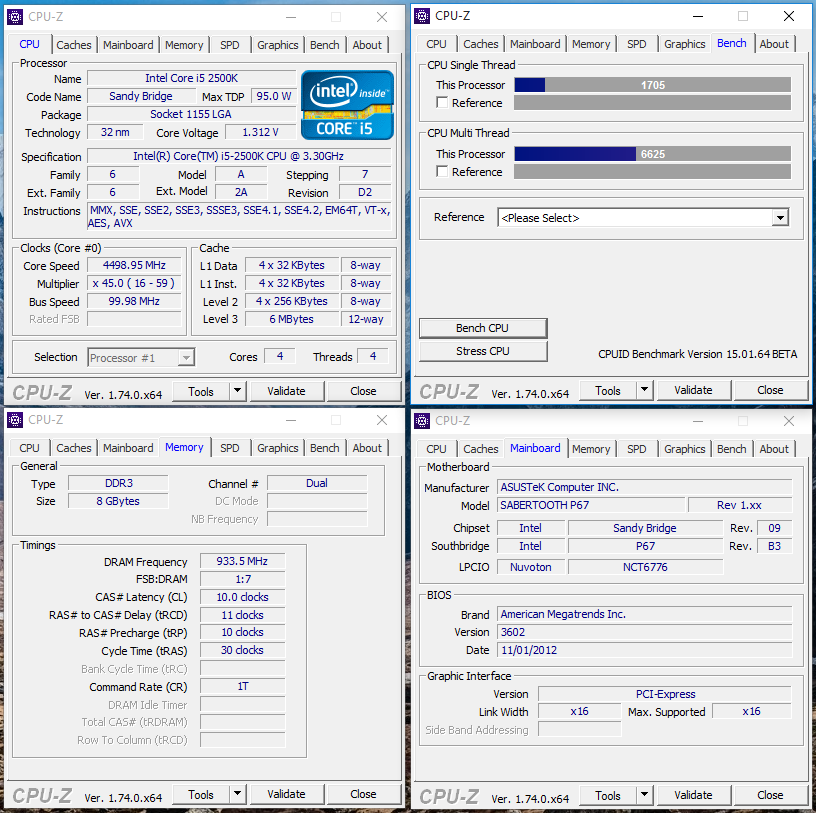Click the multi thread score bar showing 6625
Viewport: 816px width, 813px height.
tap(653, 154)
